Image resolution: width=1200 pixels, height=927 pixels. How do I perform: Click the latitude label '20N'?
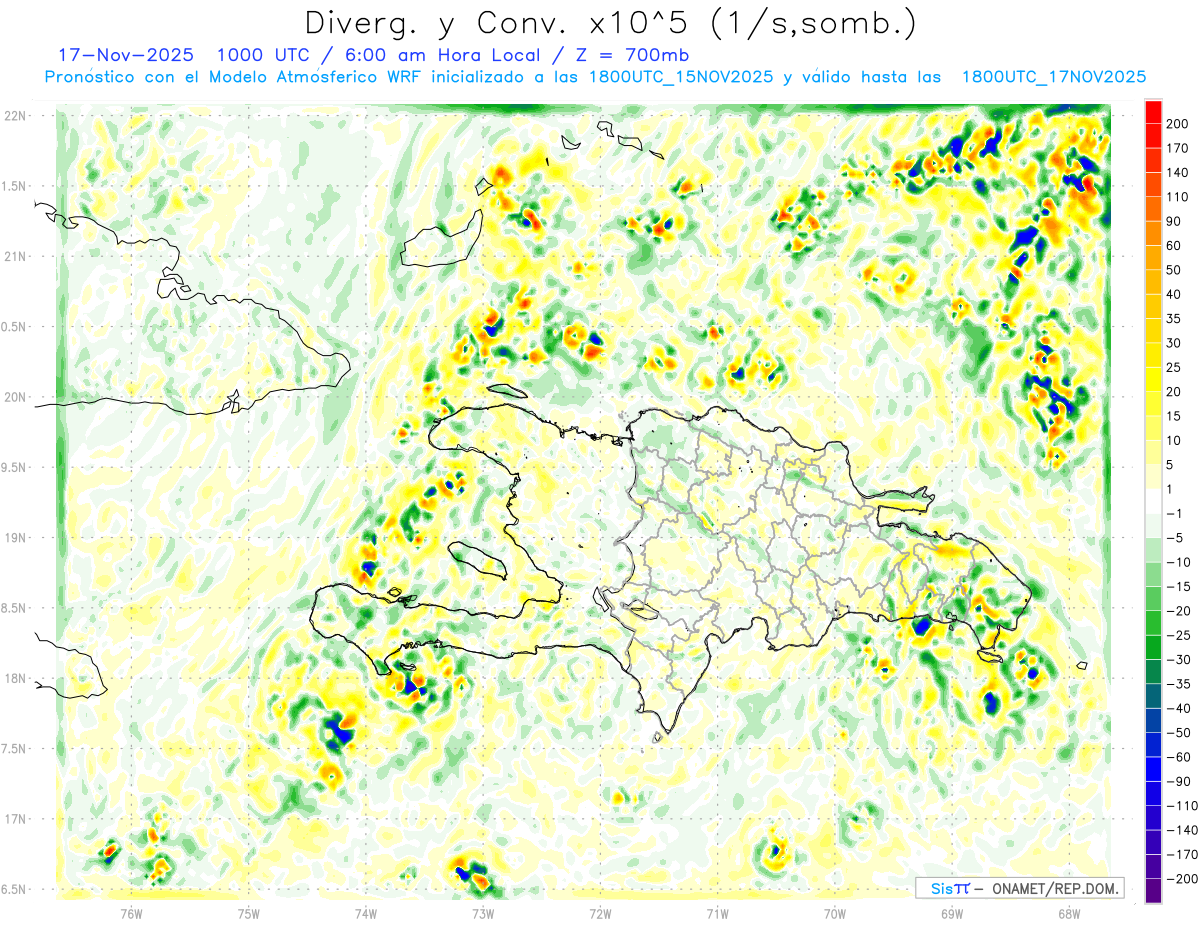(15, 397)
